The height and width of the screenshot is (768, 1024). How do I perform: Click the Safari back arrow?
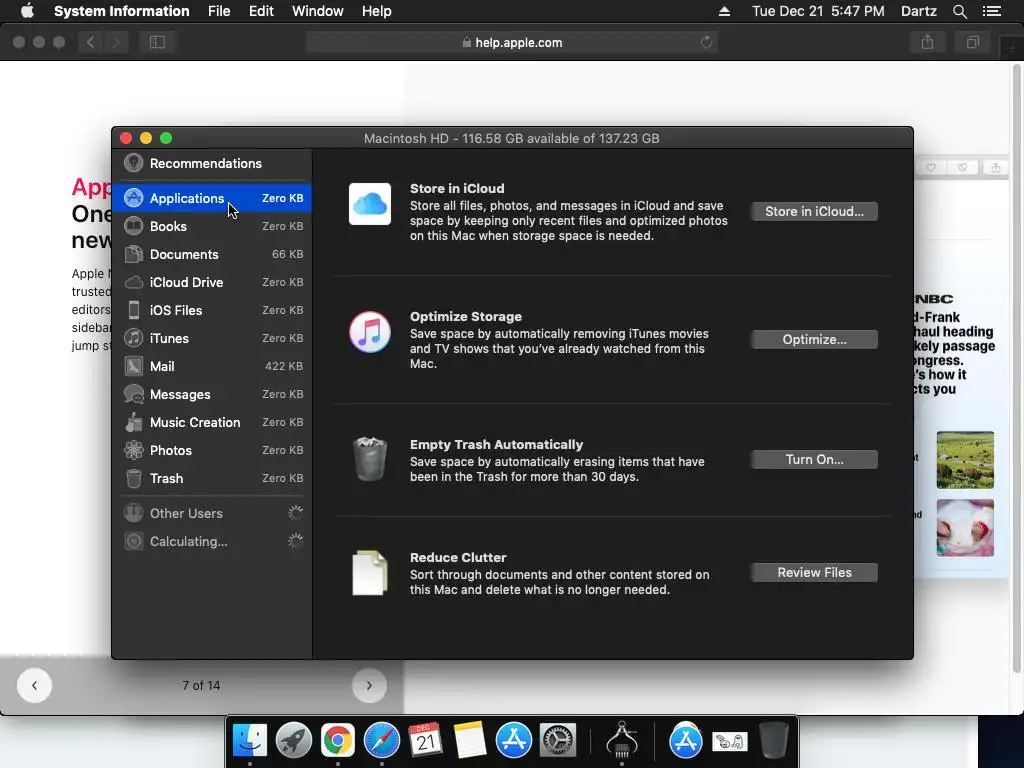coord(90,42)
